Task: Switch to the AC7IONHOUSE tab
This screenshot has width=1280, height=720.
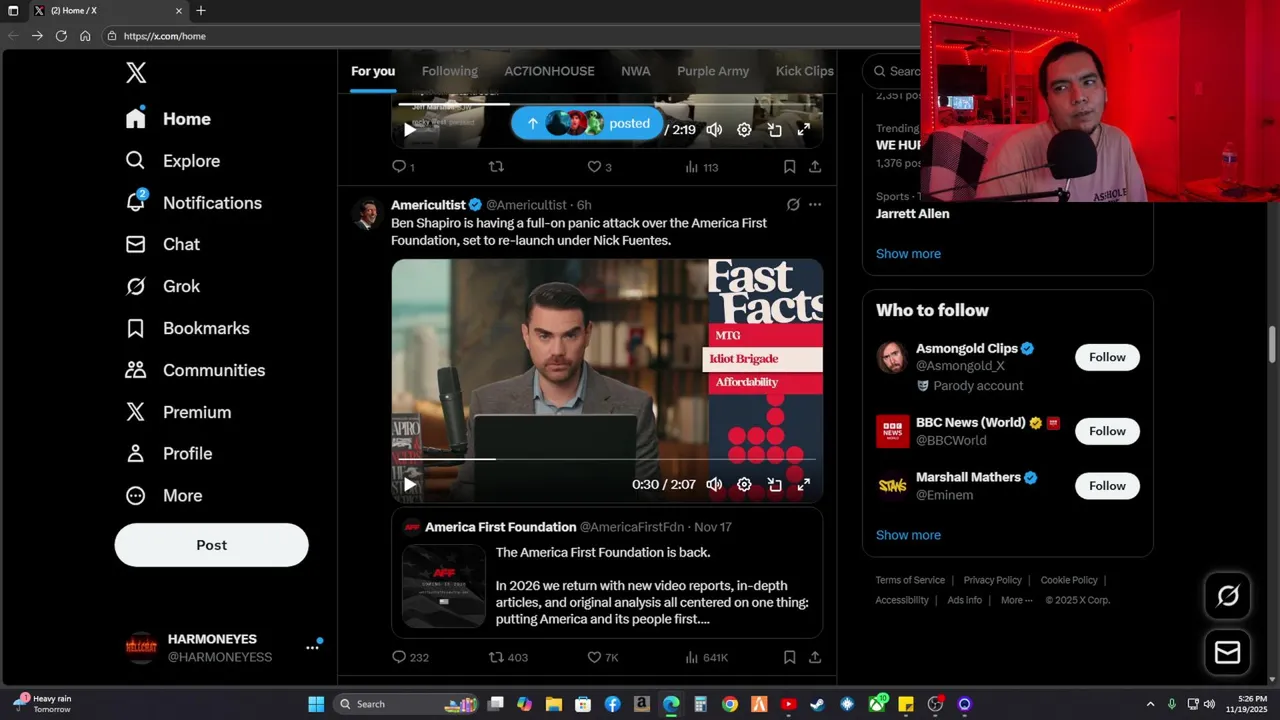Action: tap(549, 71)
